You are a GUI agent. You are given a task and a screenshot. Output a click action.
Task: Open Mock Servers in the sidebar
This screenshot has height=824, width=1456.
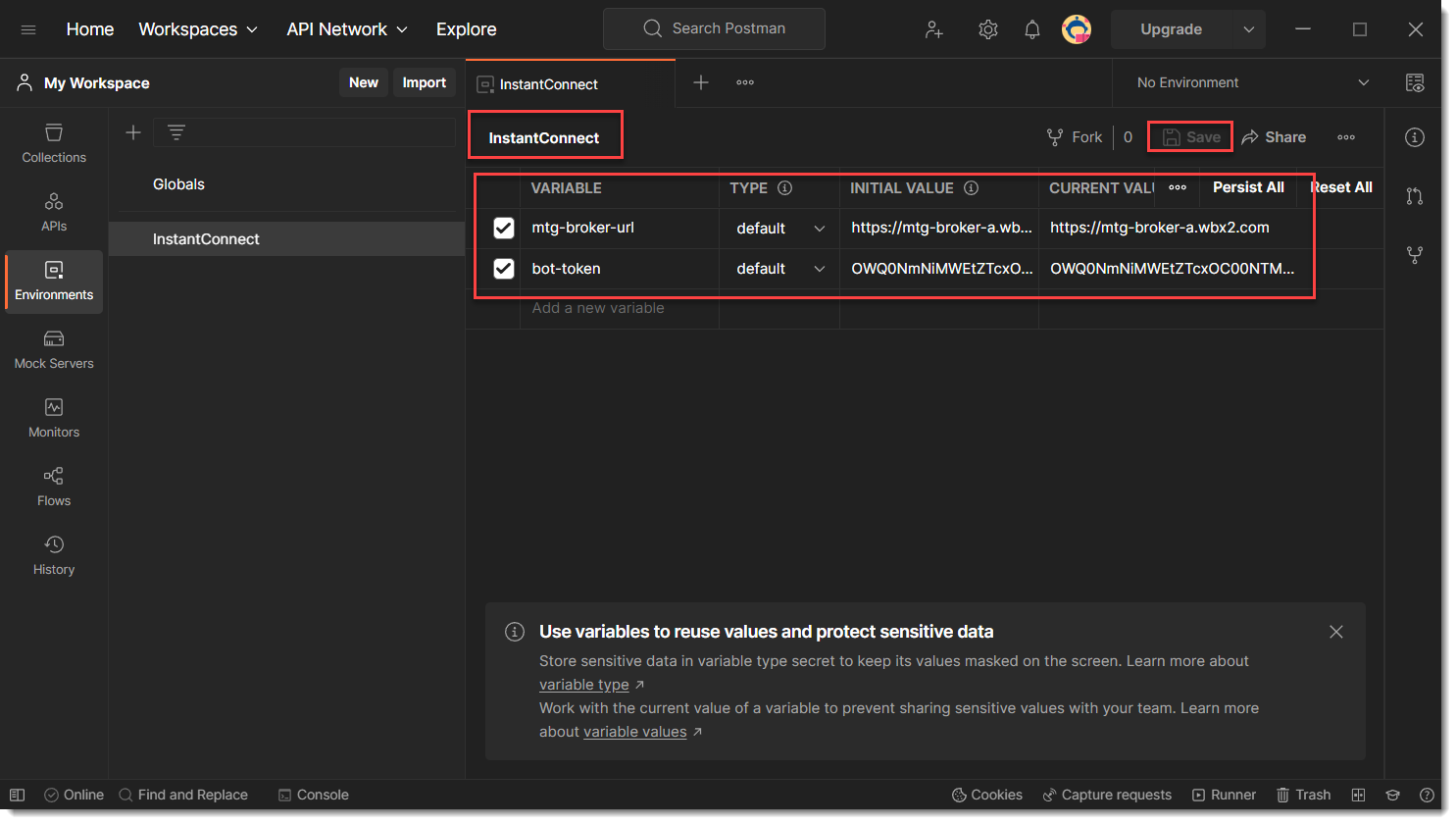[x=54, y=349]
